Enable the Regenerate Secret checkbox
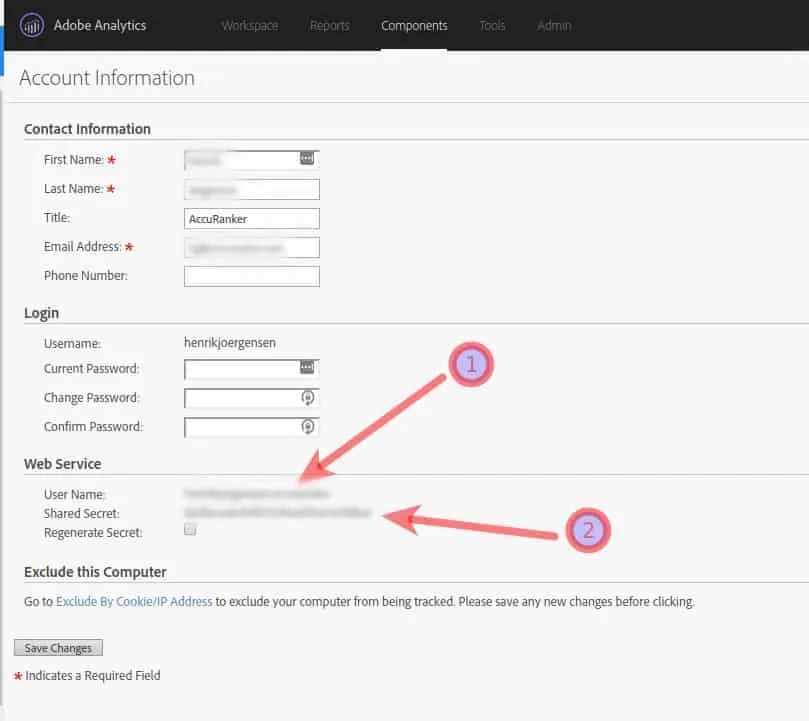 189,528
